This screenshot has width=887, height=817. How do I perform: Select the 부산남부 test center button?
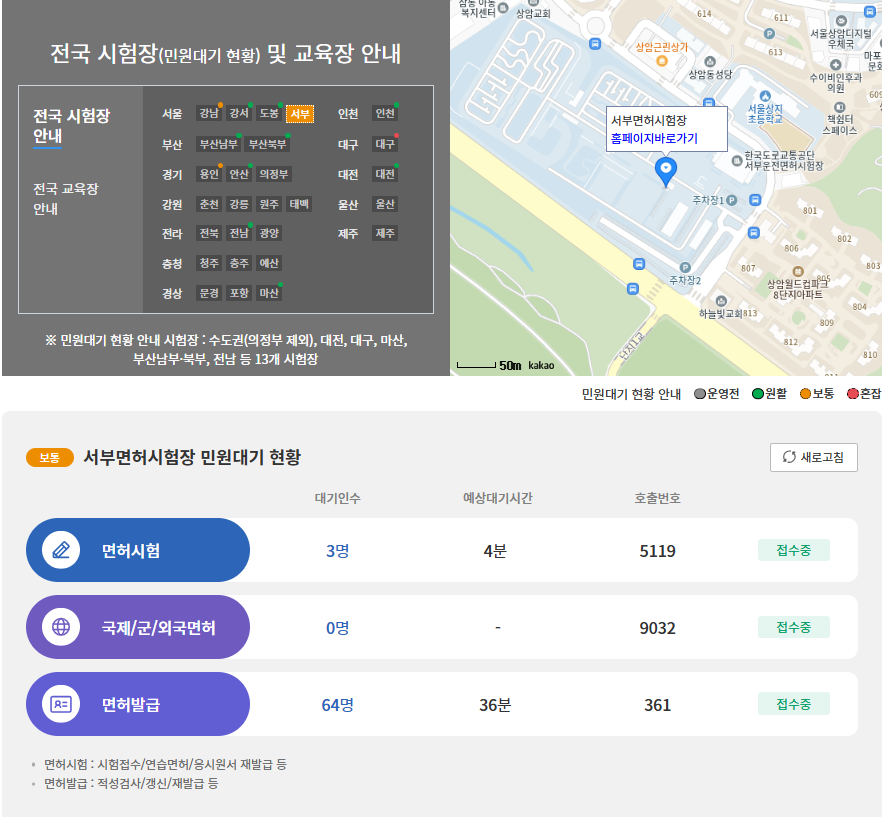(220, 142)
